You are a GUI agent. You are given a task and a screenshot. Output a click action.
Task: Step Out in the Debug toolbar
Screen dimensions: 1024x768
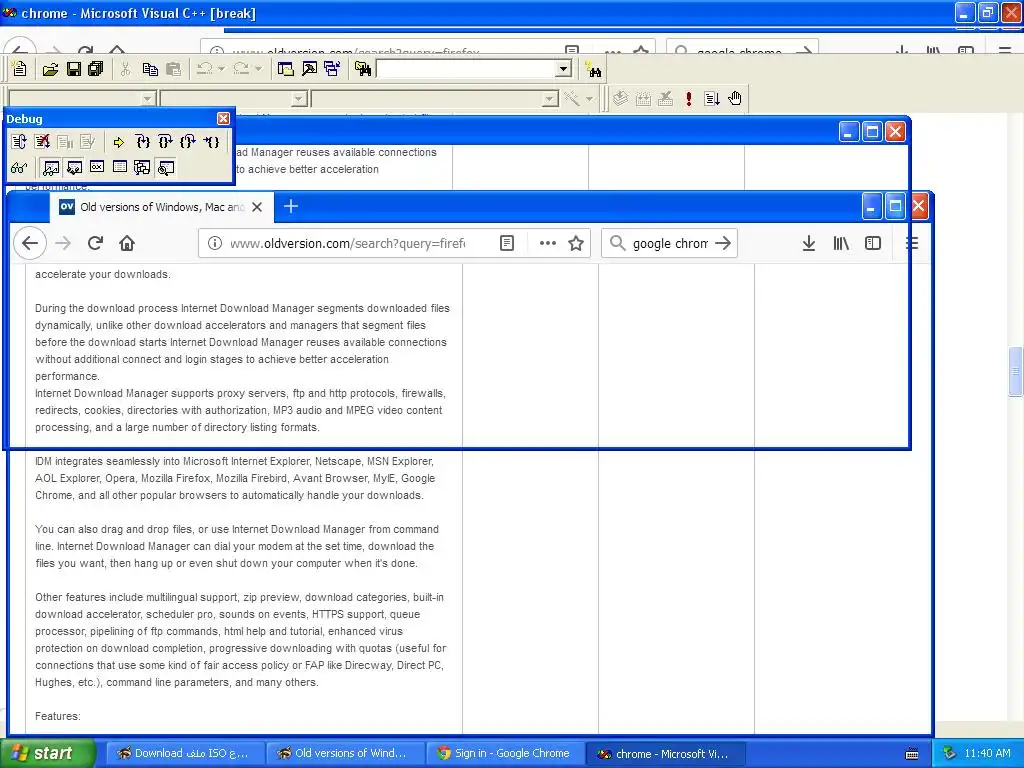[x=188, y=142]
